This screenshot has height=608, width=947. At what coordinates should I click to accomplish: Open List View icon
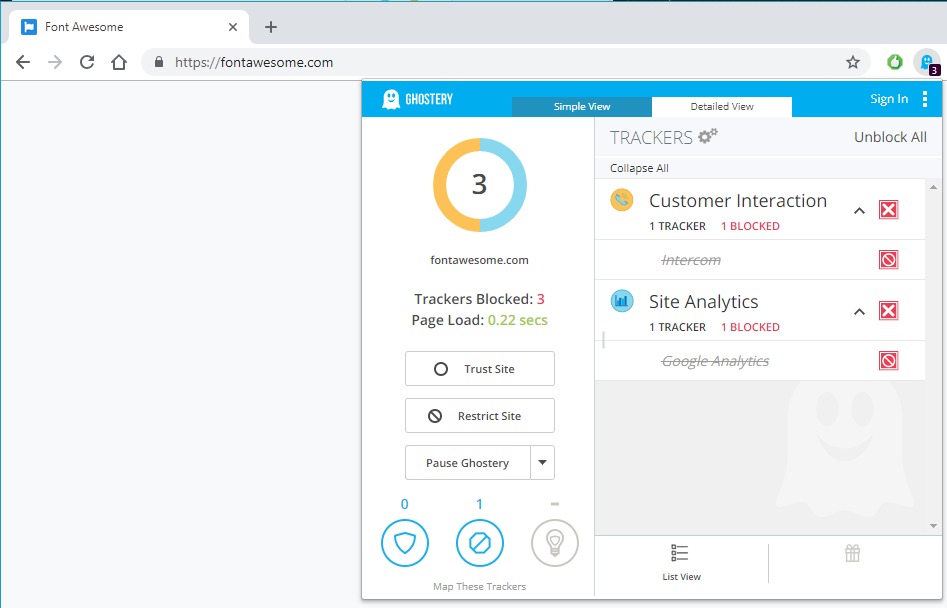click(x=680, y=553)
